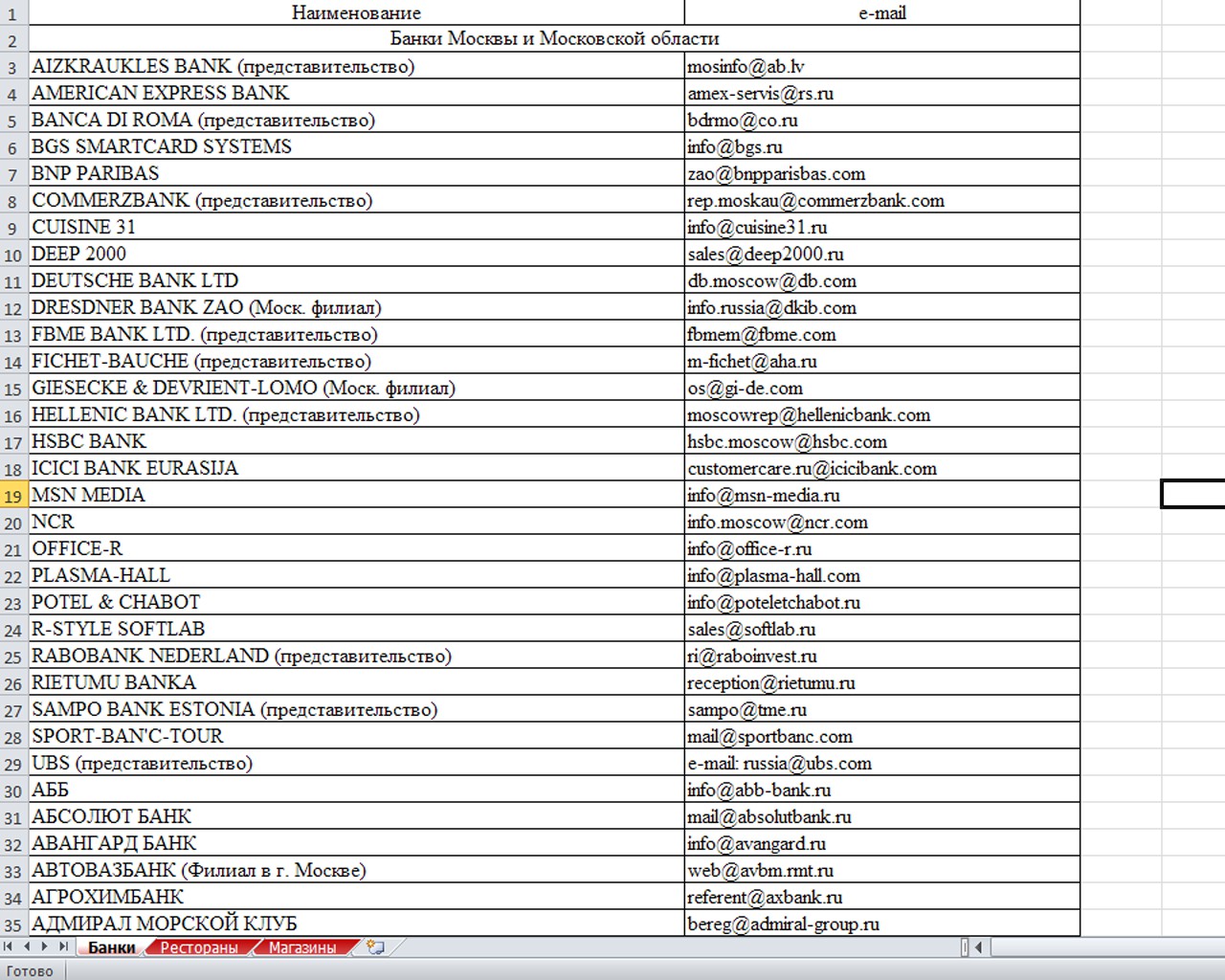Select email zao@bnpparisbas.com
Screen dimensions: 1225x980
882,173
